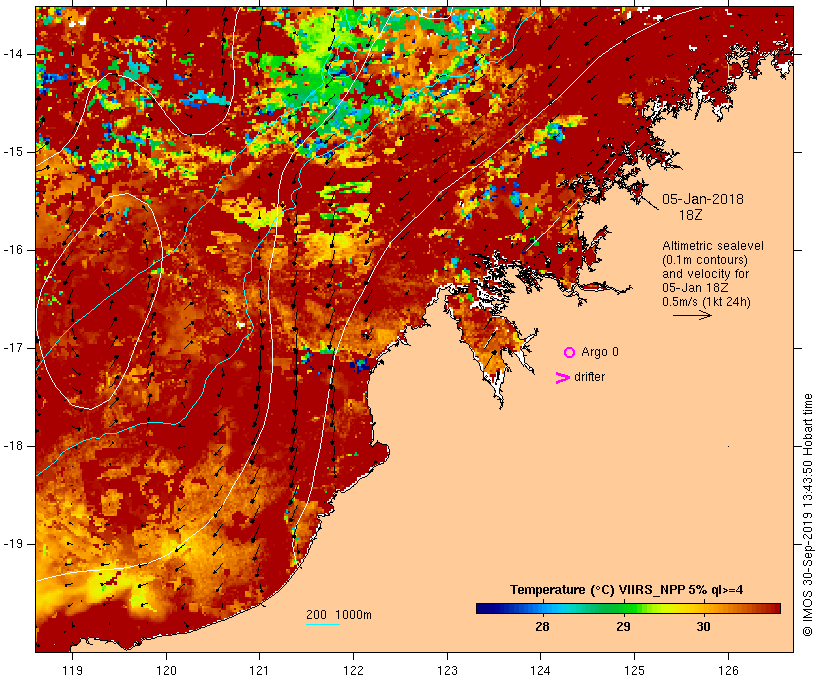Click the IMOS copyright timestamp text
820x680 pixels.
[x=807, y=515]
